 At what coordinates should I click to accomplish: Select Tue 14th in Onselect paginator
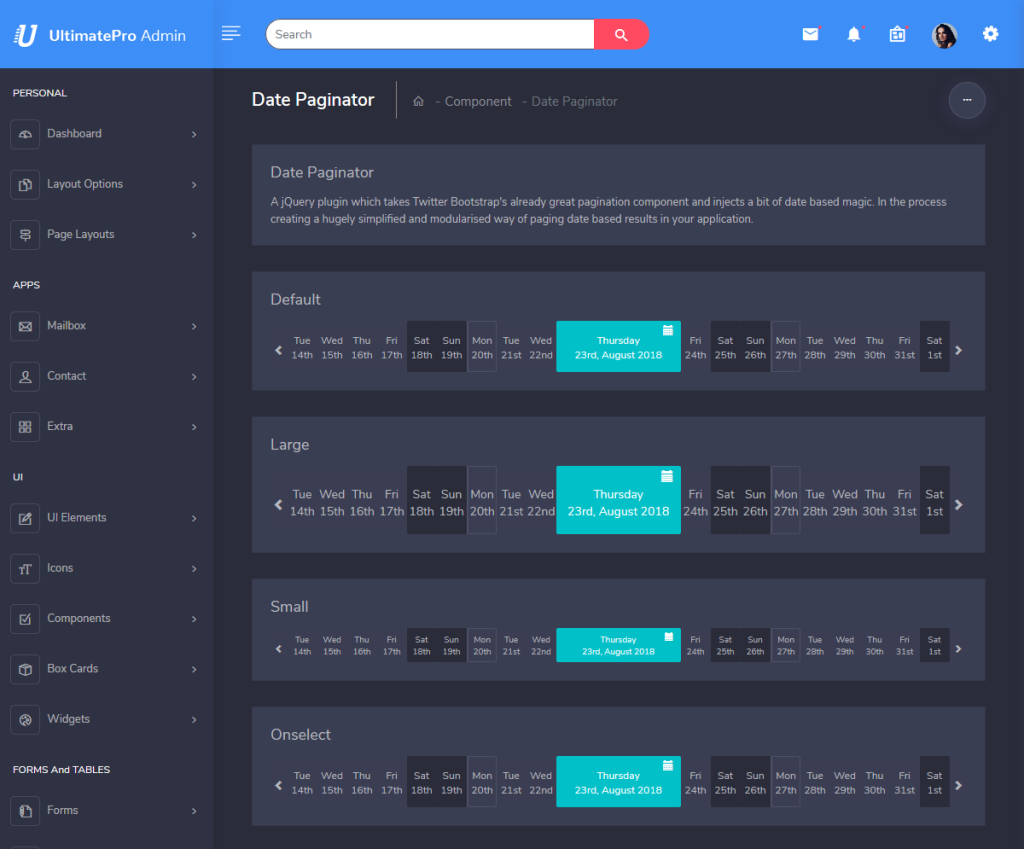(x=302, y=782)
